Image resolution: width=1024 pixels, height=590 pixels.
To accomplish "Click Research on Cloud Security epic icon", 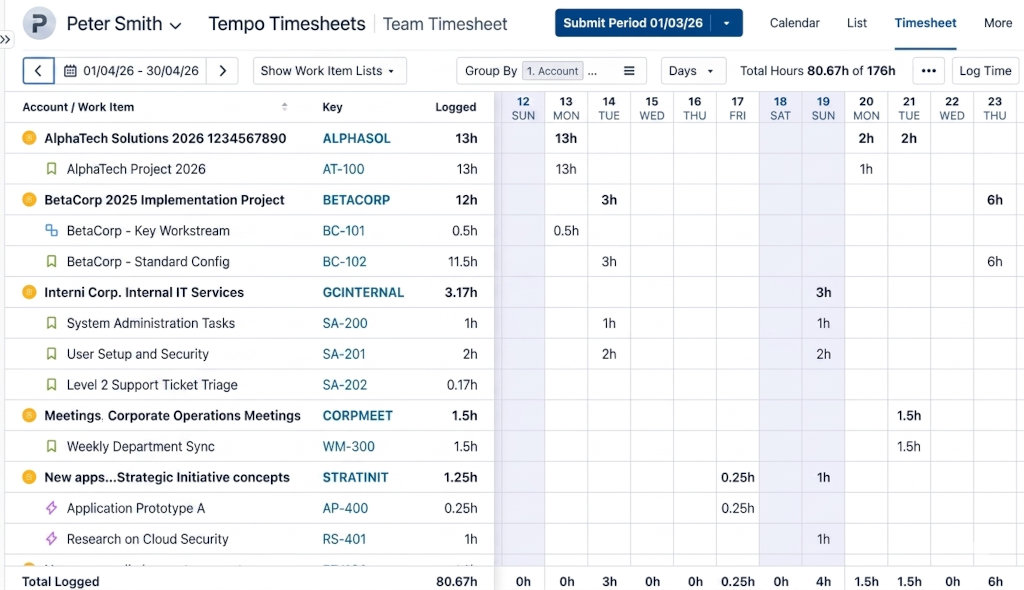I will 52,538.
